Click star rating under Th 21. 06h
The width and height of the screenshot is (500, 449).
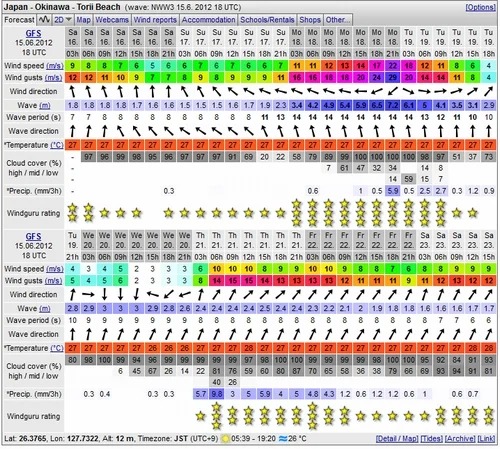(216, 416)
